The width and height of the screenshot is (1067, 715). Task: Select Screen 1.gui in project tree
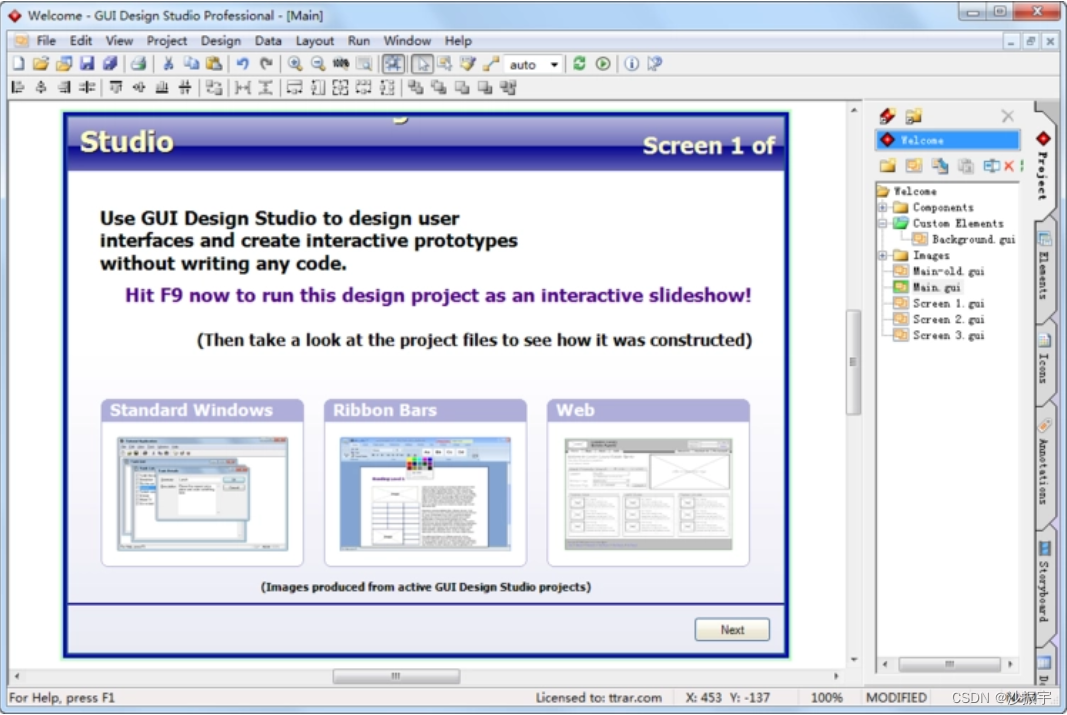[948, 304]
